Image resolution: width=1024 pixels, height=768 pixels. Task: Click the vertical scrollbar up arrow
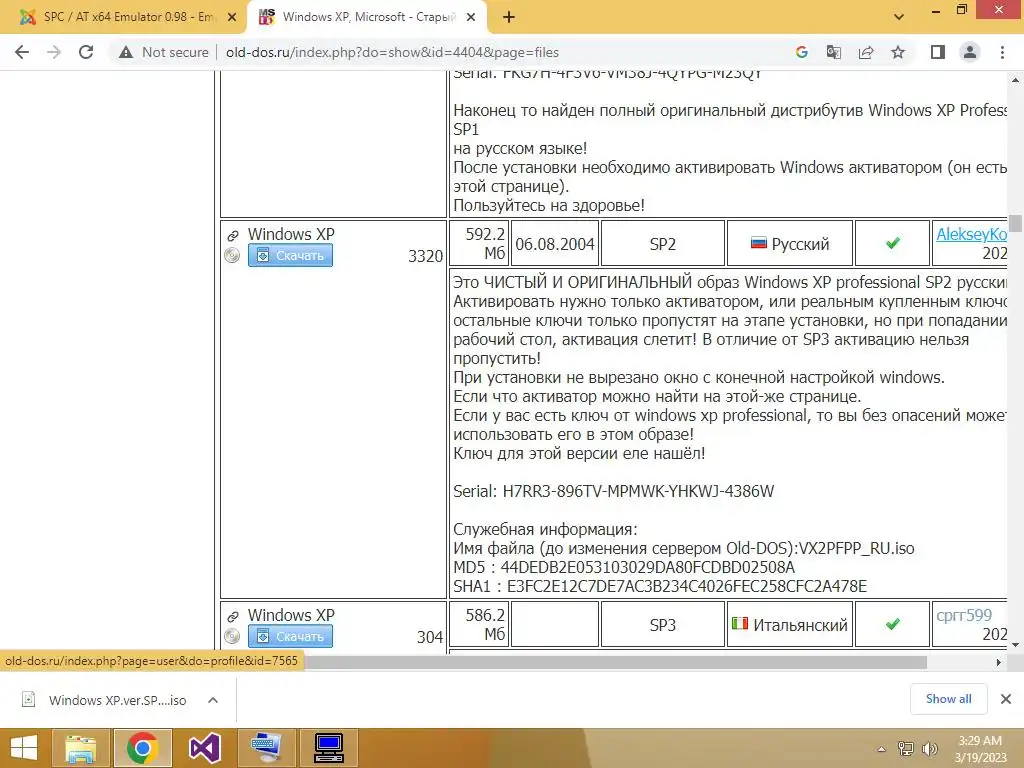[x=1015, y=80]
